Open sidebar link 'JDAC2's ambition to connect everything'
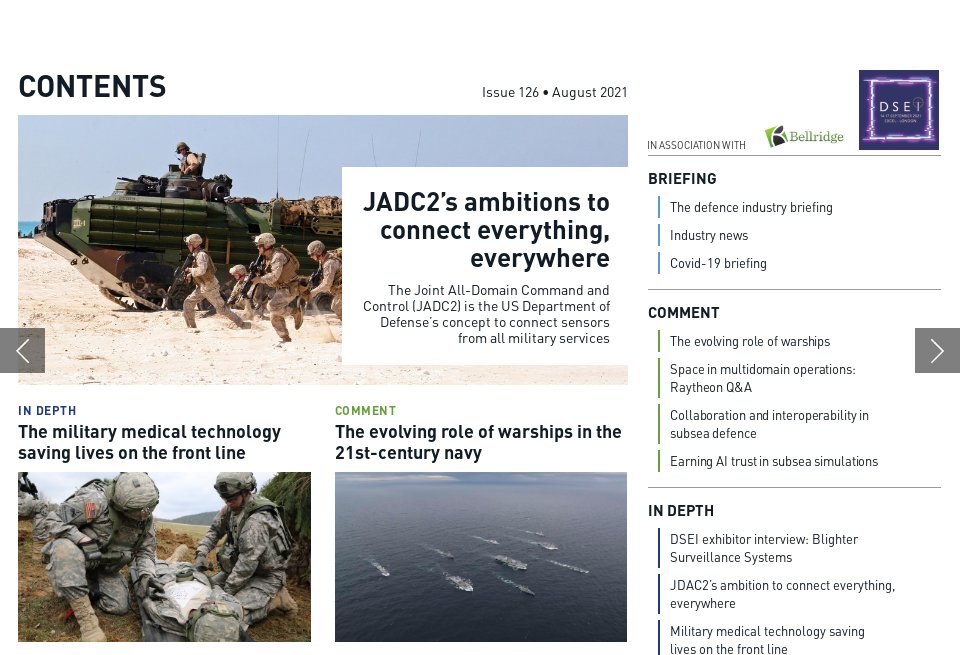Screen dimensions: 960x655 [x=782, y=594]
